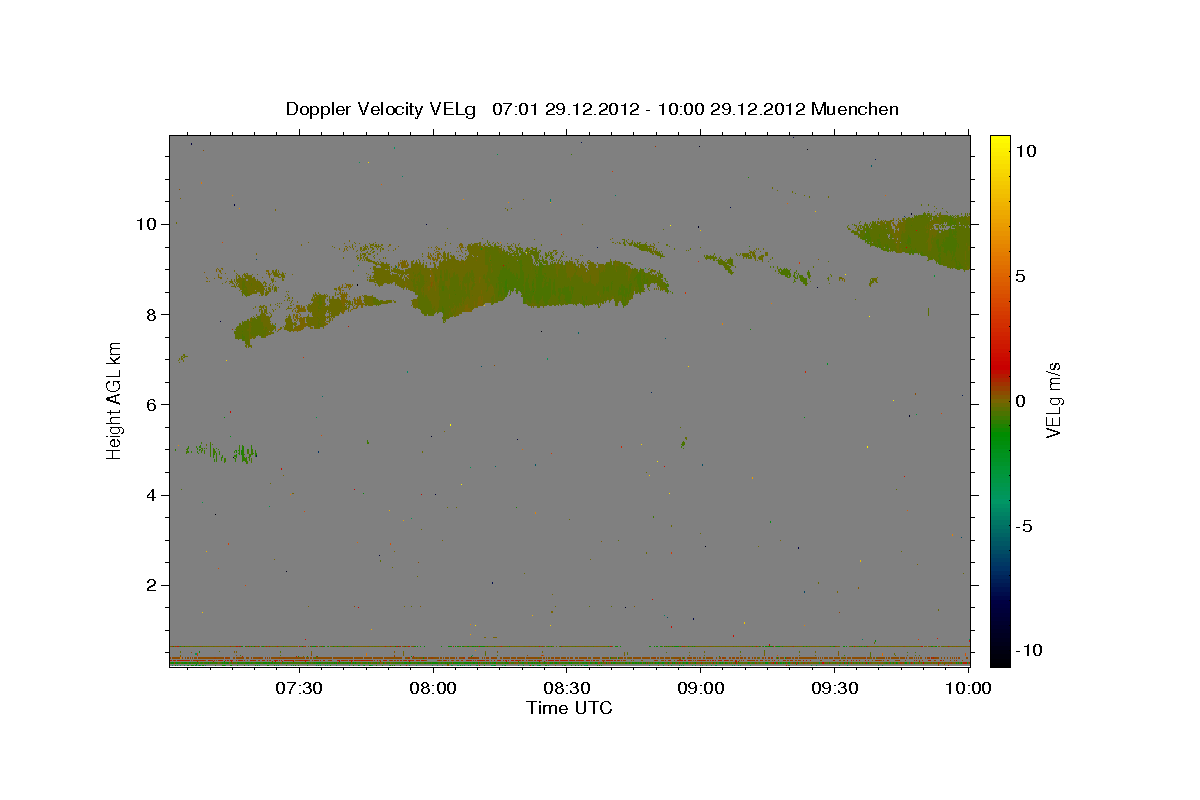The width and height of the screenshot is (1200, 800).
Task: Click the 09:00 time tick label
Action: tap(702, 689)
